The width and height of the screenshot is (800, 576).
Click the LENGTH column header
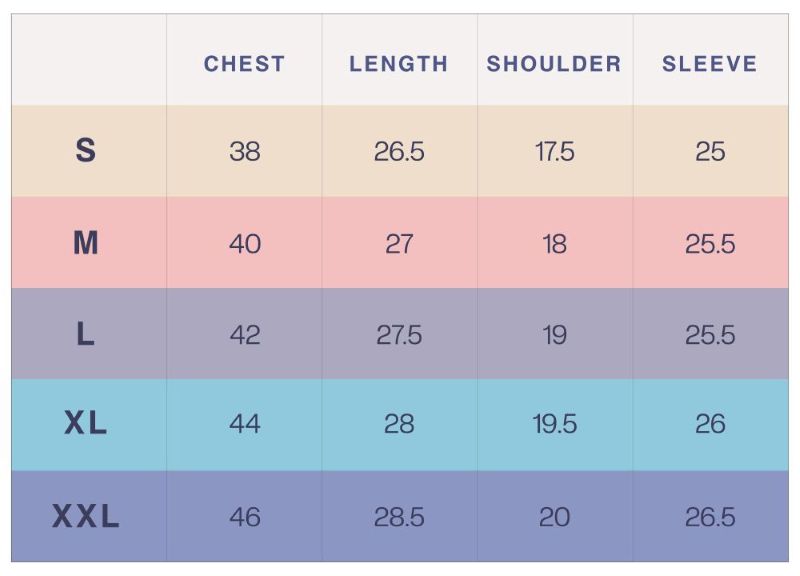coord(399,64)
